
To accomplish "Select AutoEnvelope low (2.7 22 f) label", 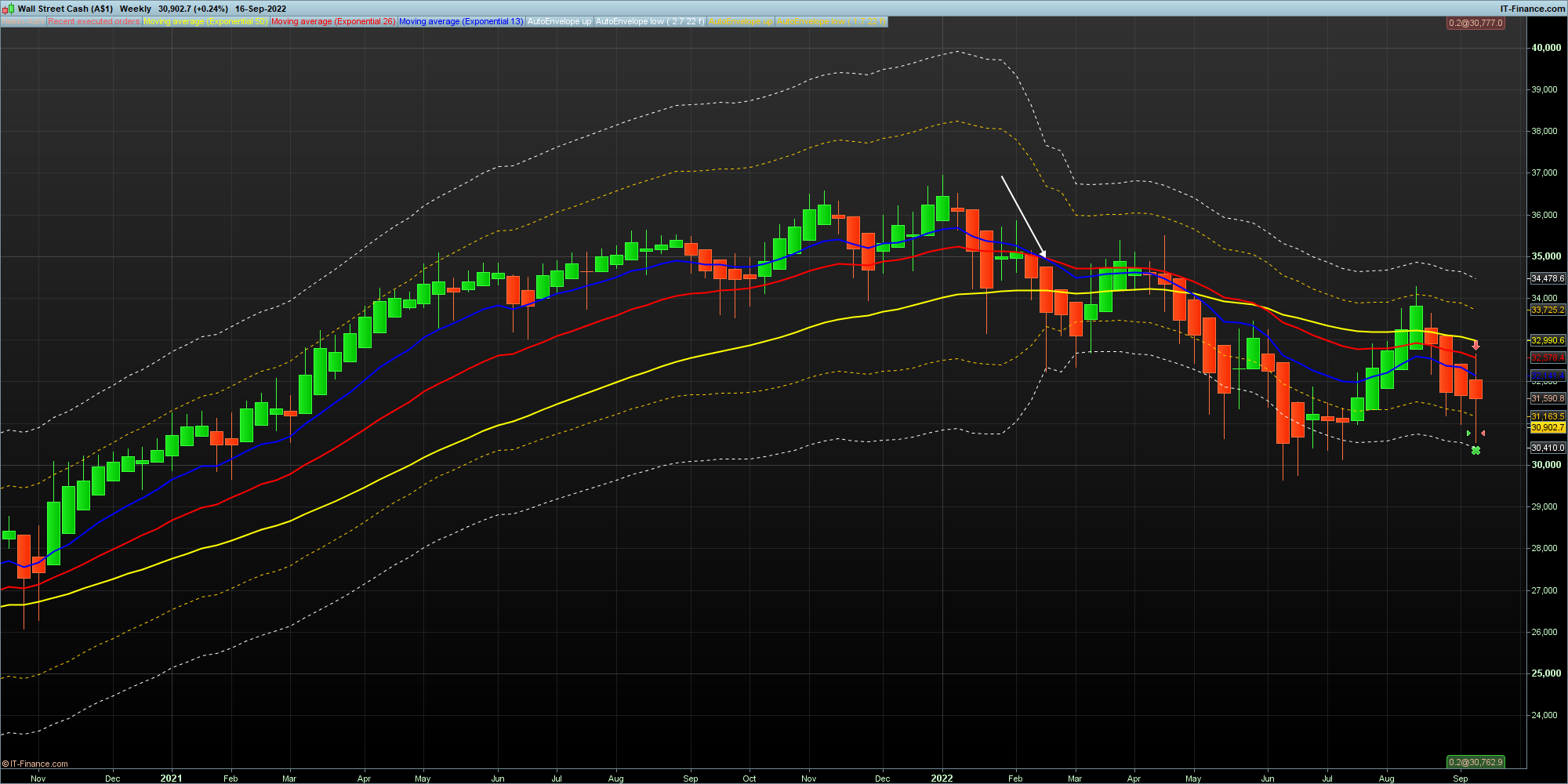I will pyautogui.click(x=650, y=22).
